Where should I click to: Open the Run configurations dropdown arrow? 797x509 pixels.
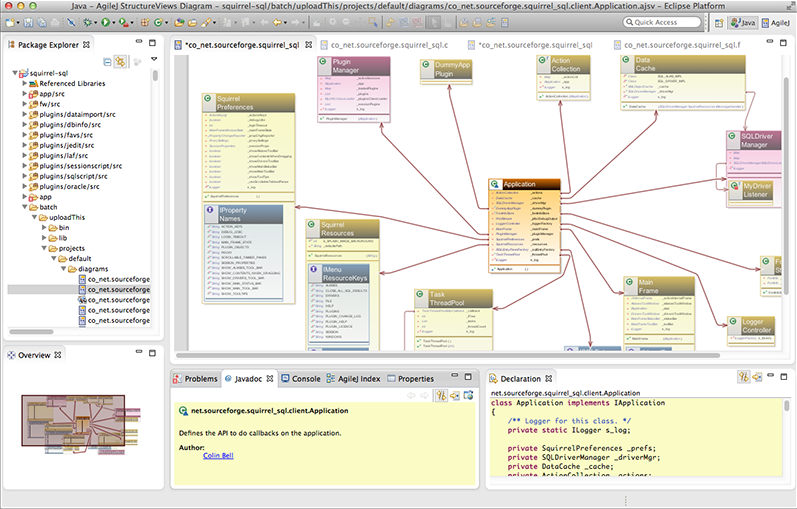tap(113, 23)
